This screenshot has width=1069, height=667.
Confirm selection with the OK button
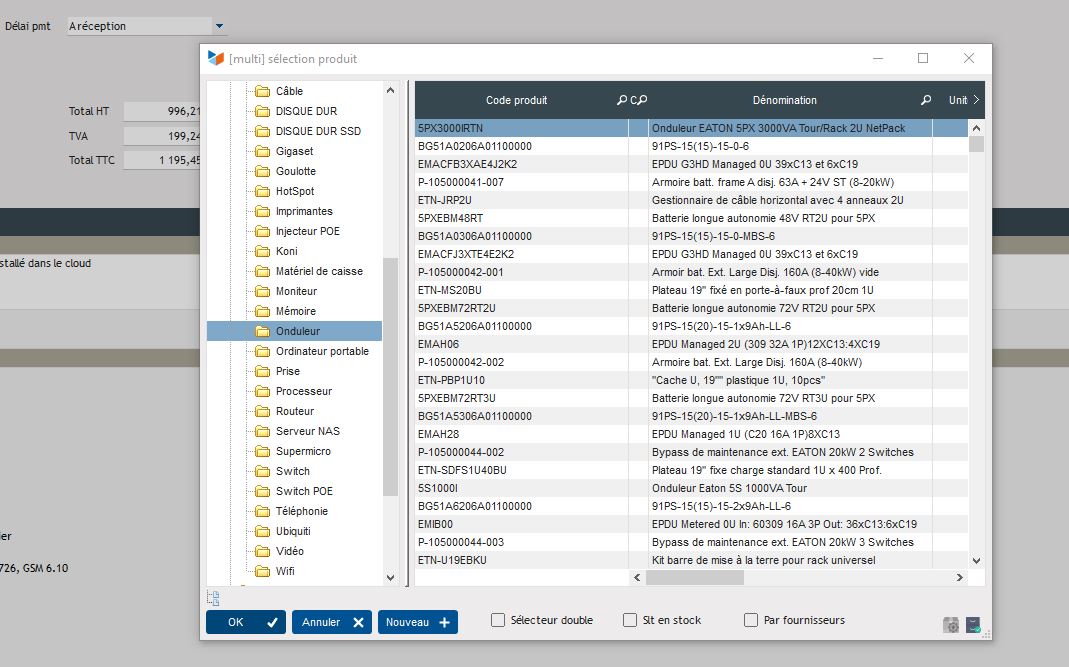click(246, 622)
